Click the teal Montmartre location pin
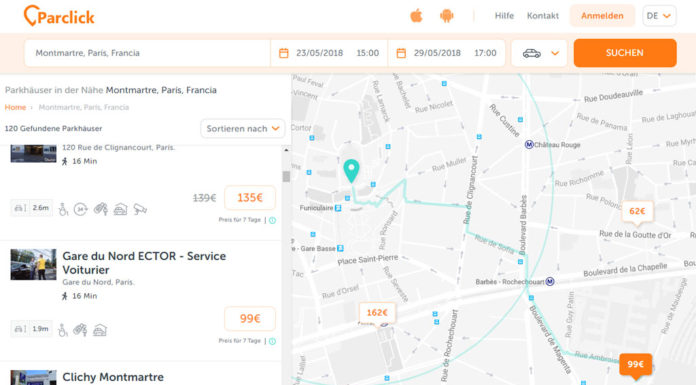696x385 pixels. [351, 171]
